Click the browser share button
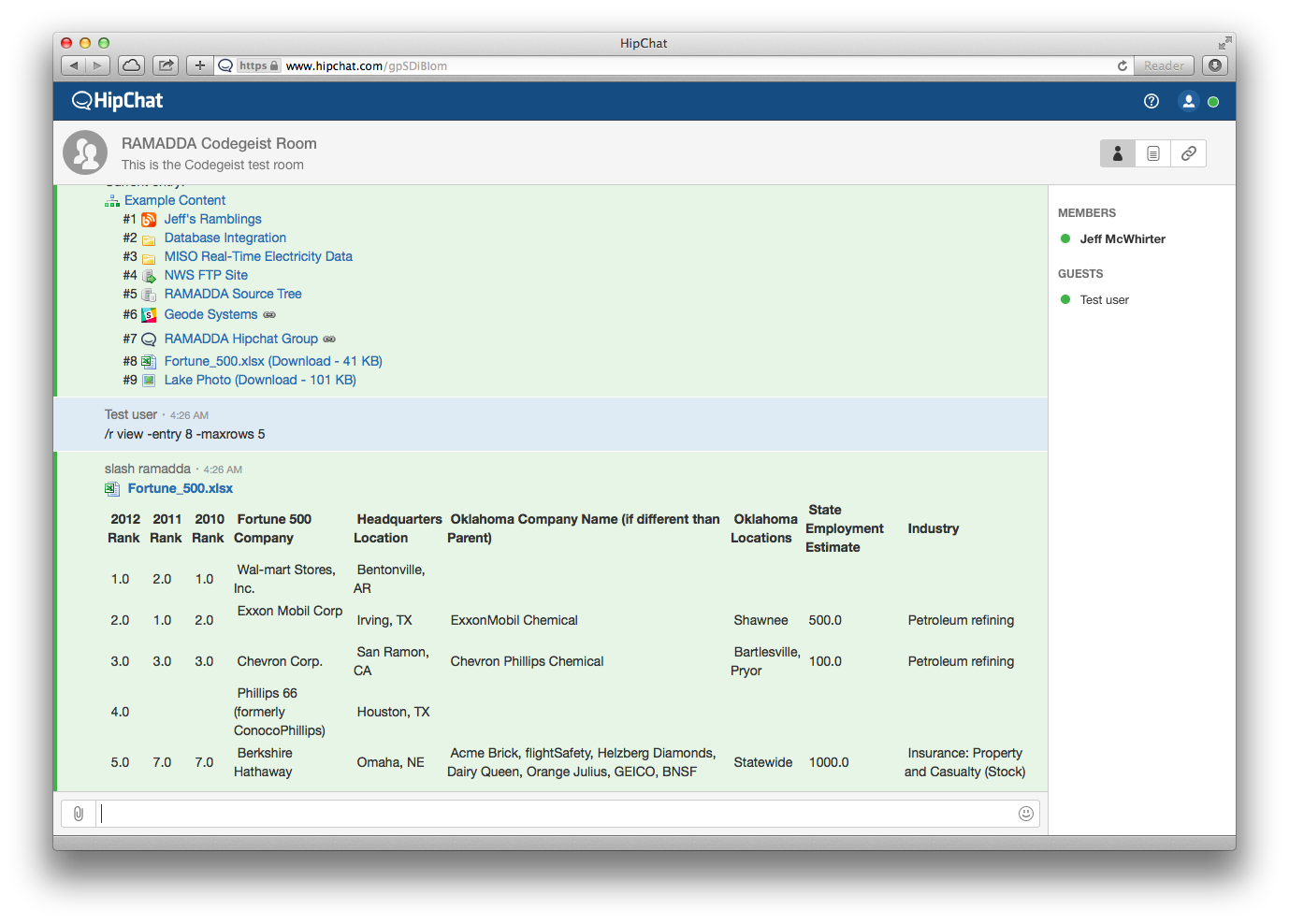 pos(166,65)
